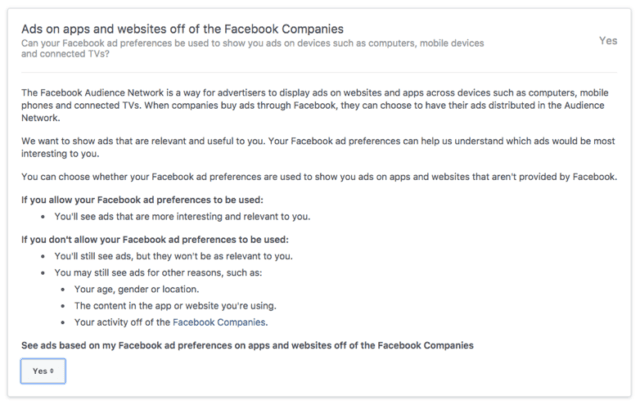Viewport: 640px width, 405px height.
Task: Click the 'See ads based on my Facebook ad preferences' label
Action: tap(247, 345)
